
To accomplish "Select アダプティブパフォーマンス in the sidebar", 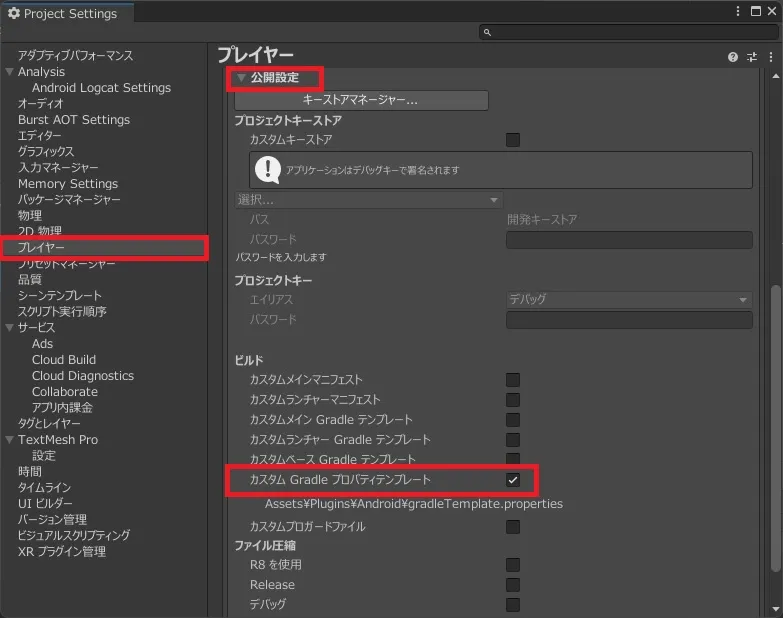I will click(75, 55).
